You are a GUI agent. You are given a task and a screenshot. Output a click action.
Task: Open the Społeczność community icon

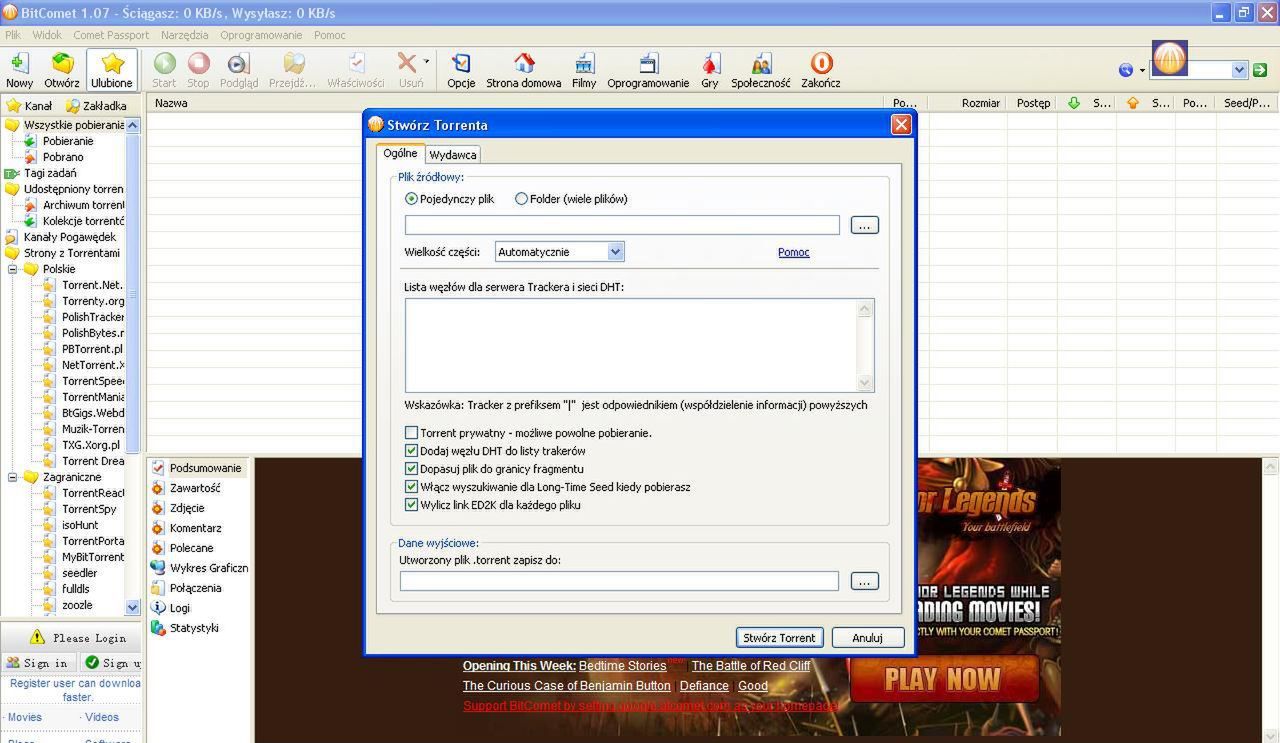(761, 70)
